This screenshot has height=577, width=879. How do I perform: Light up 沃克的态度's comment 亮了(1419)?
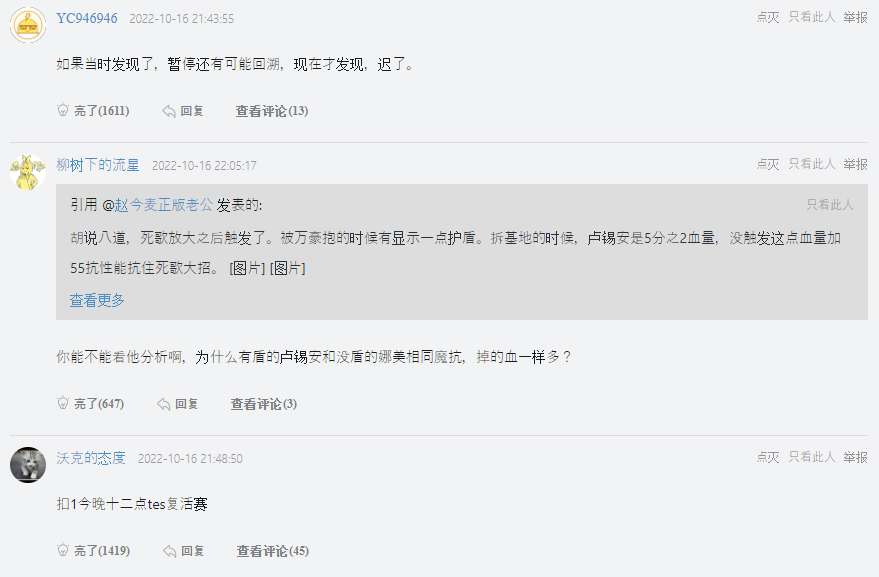(94, 551)
